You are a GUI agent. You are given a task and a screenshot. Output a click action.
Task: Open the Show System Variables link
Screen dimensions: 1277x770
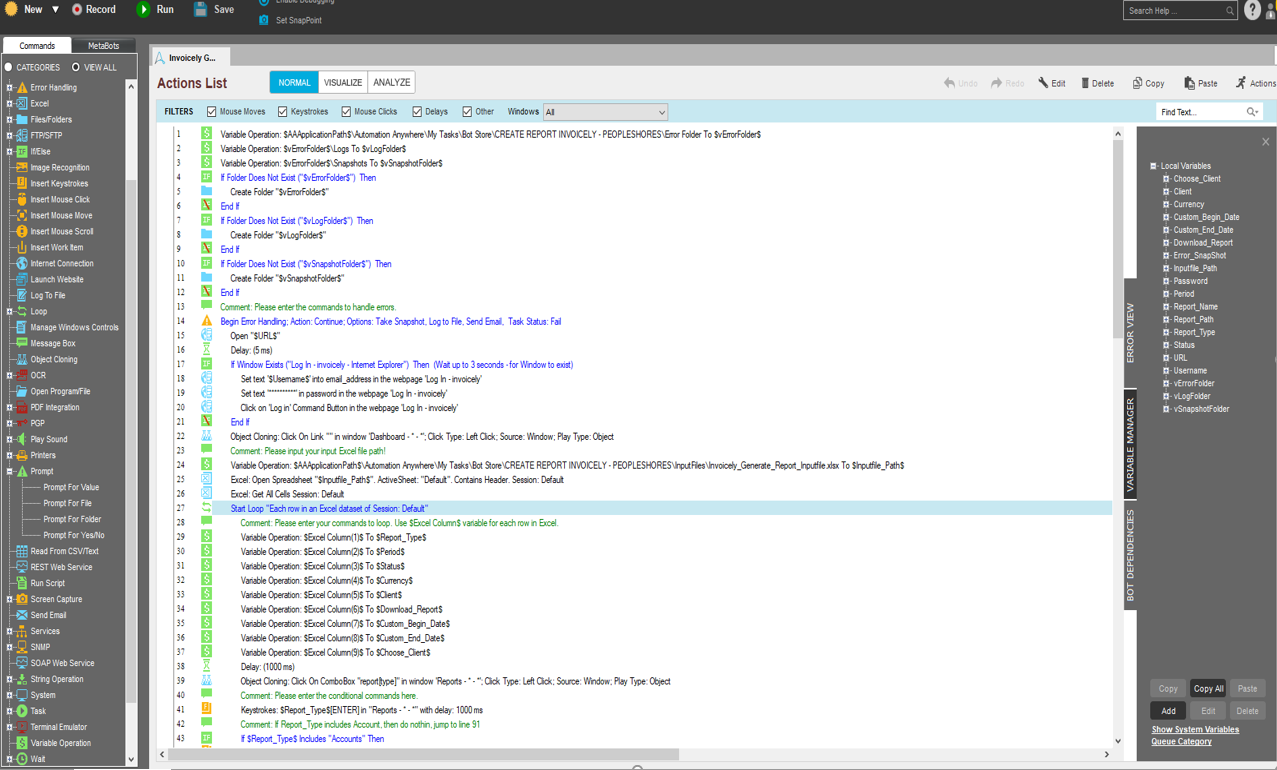(x=1195, y=730)
